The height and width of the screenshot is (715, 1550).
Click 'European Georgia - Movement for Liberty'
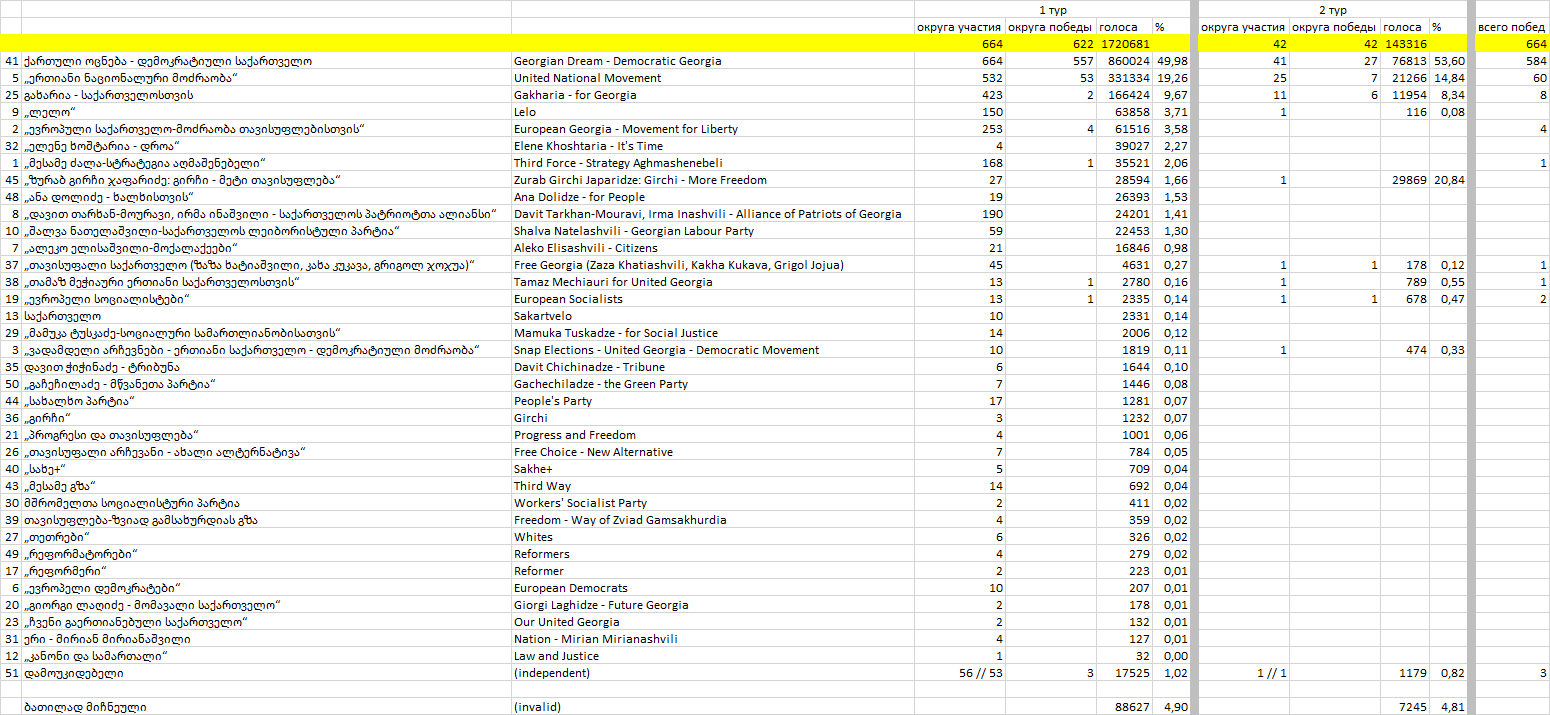713,129
